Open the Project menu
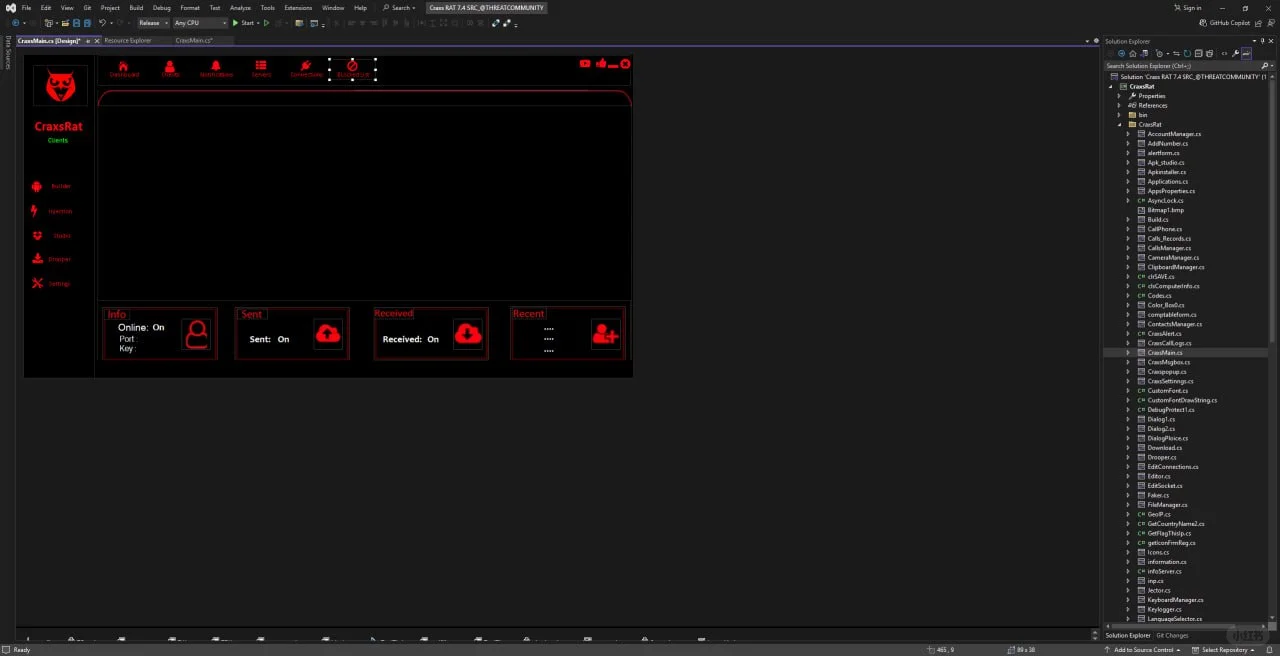1280x656 pixels. [110, 7]
